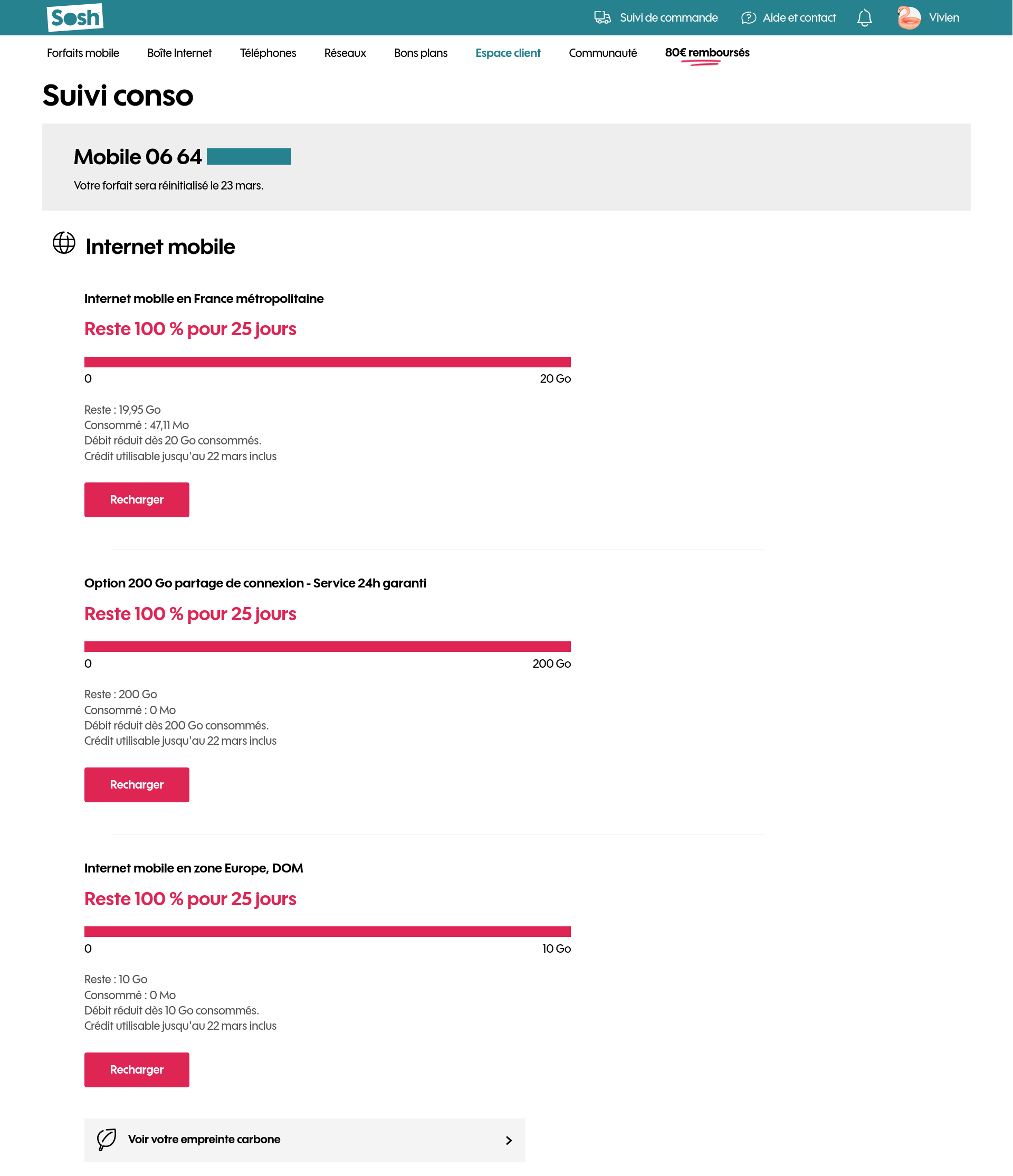The image size is (1013, 1176).
Task: Open the notifications bell
Action: click(864, 17)
